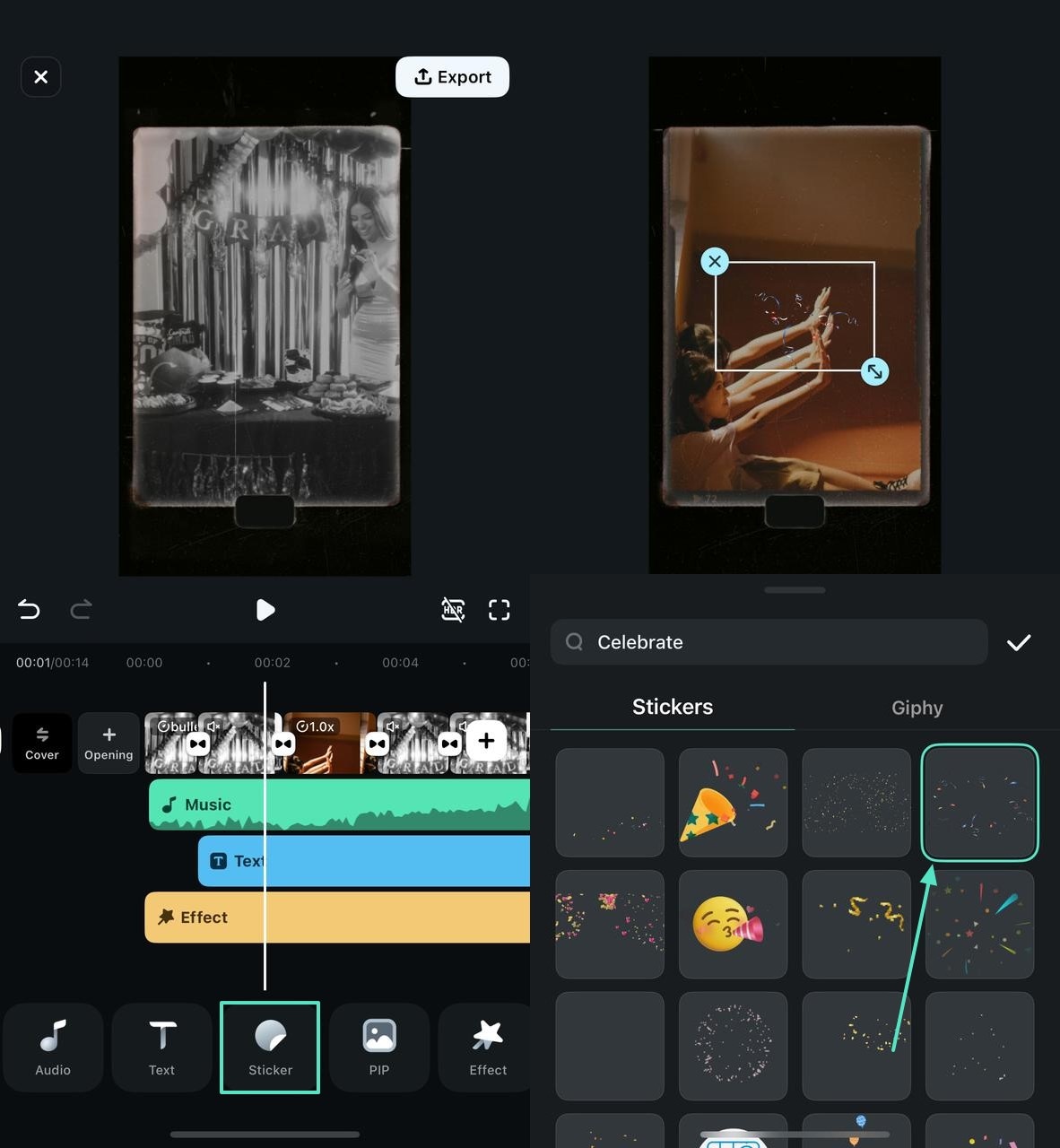Choose the golden streamer sticker
Screen dimensions: 1060x1148
tap(856, 924)
